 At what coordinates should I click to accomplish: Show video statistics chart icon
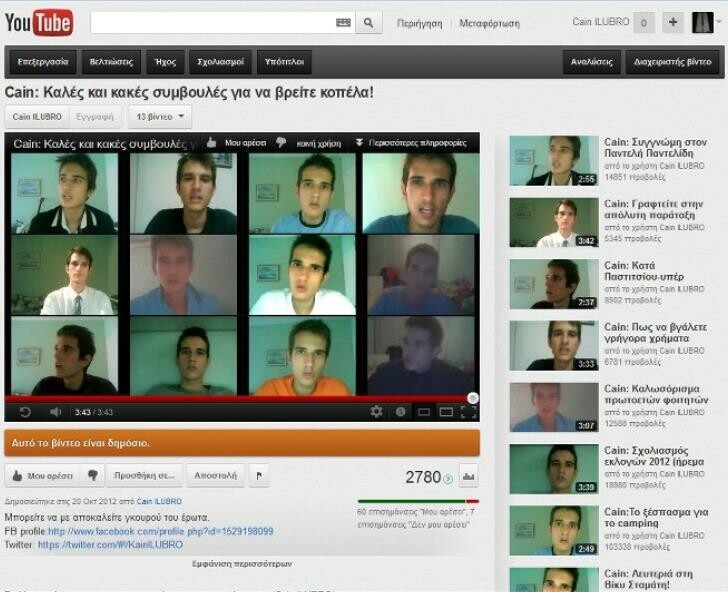[x=468, y=476]
